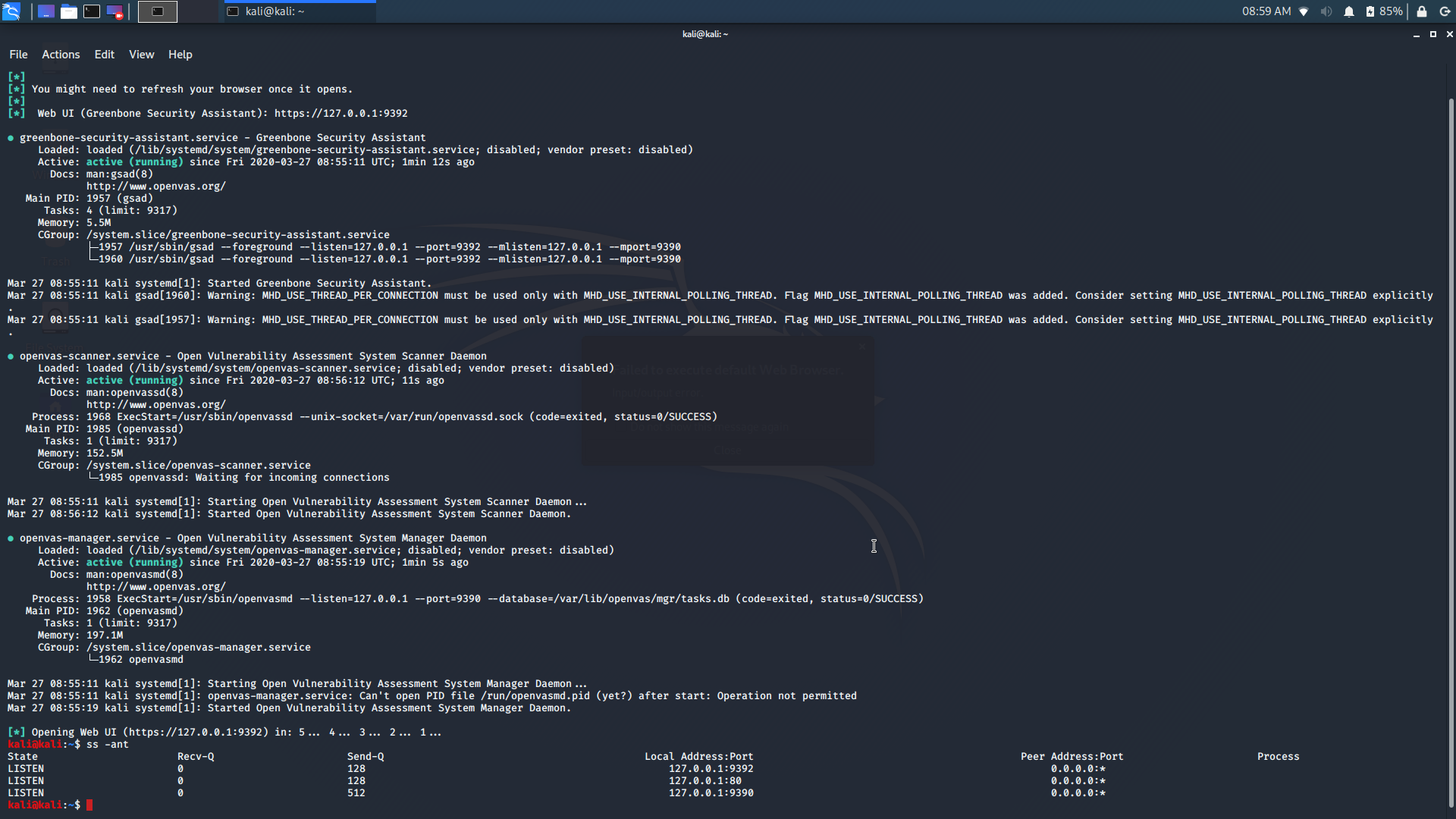Select the kali@kali taskbar window button
The width and height of the screenshot is (1456, 819).
(300, 11)
